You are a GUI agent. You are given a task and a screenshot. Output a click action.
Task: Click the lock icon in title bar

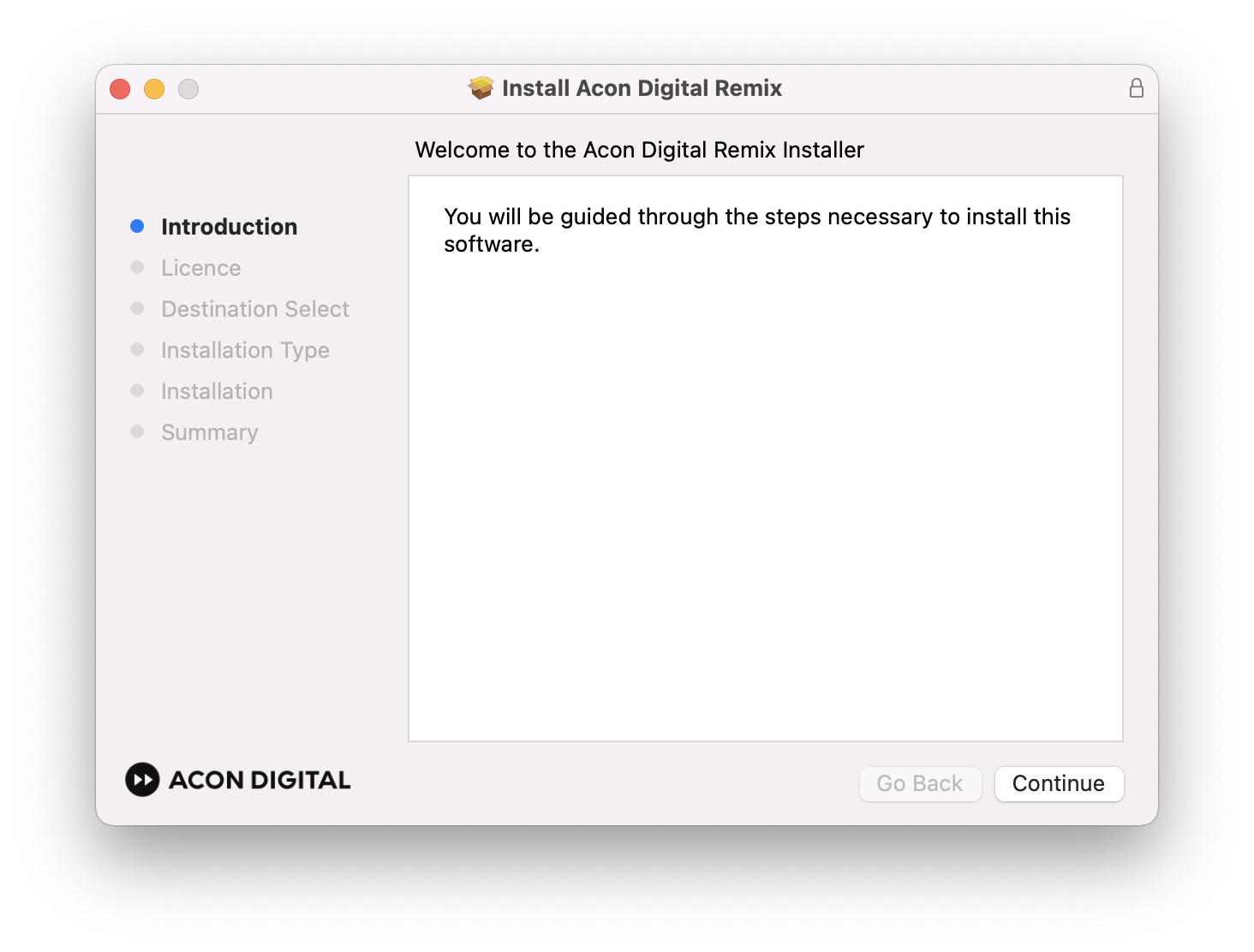[1136, 88]
